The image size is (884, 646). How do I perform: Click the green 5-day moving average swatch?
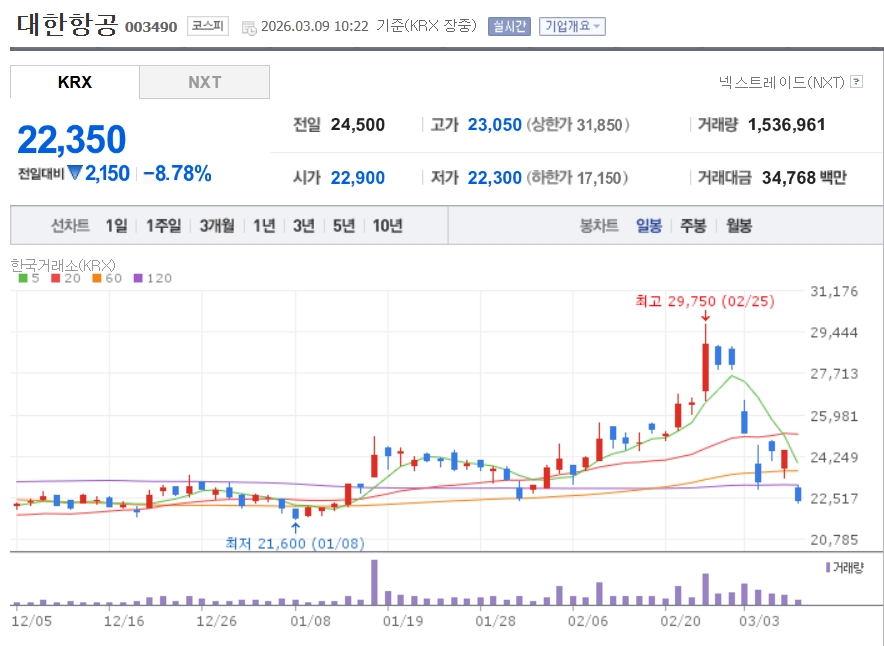tap(23, 278)
